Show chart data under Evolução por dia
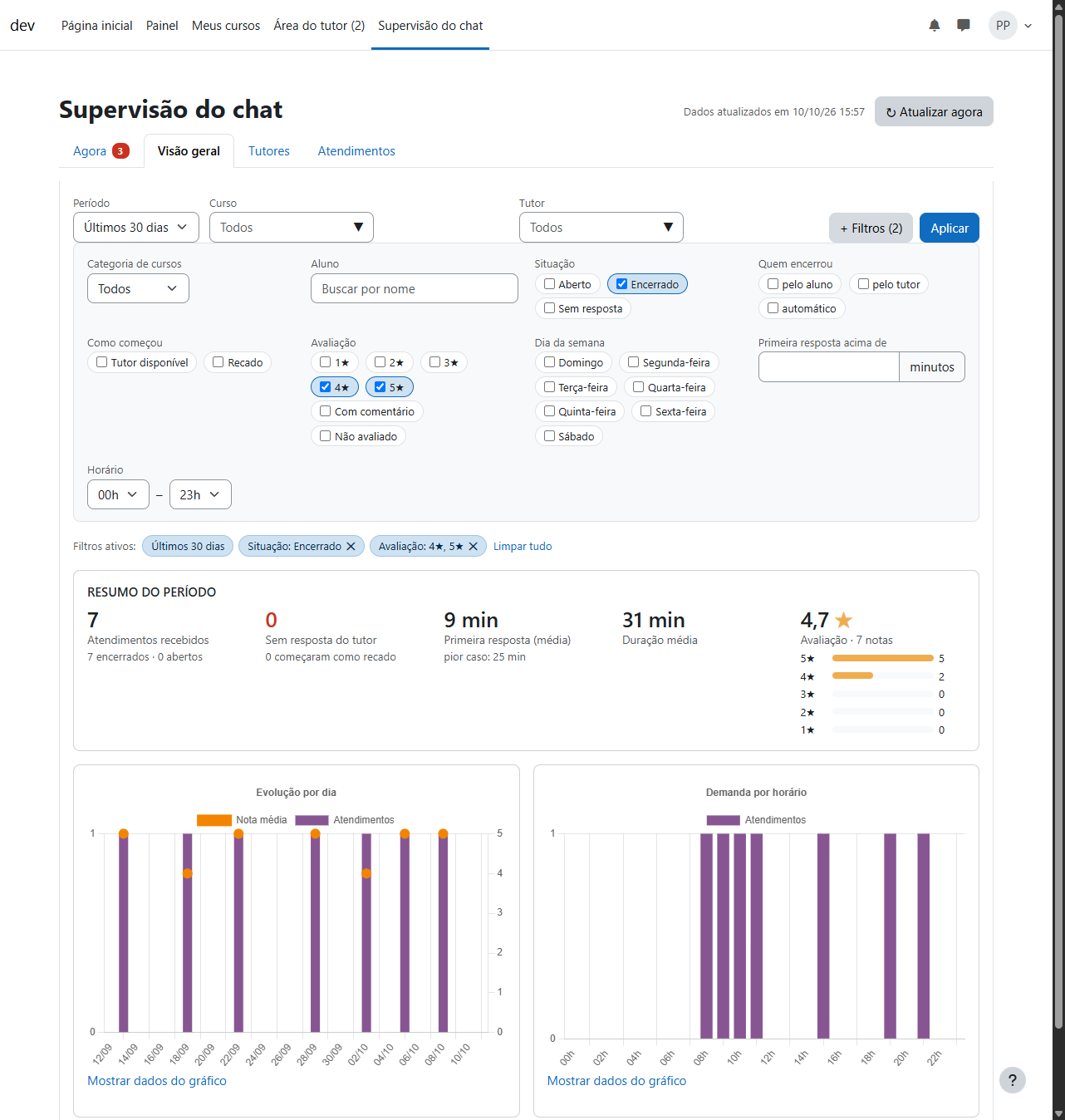Image resolution: width=1065 pixels, height=1120 pixels. (157, 1081)
